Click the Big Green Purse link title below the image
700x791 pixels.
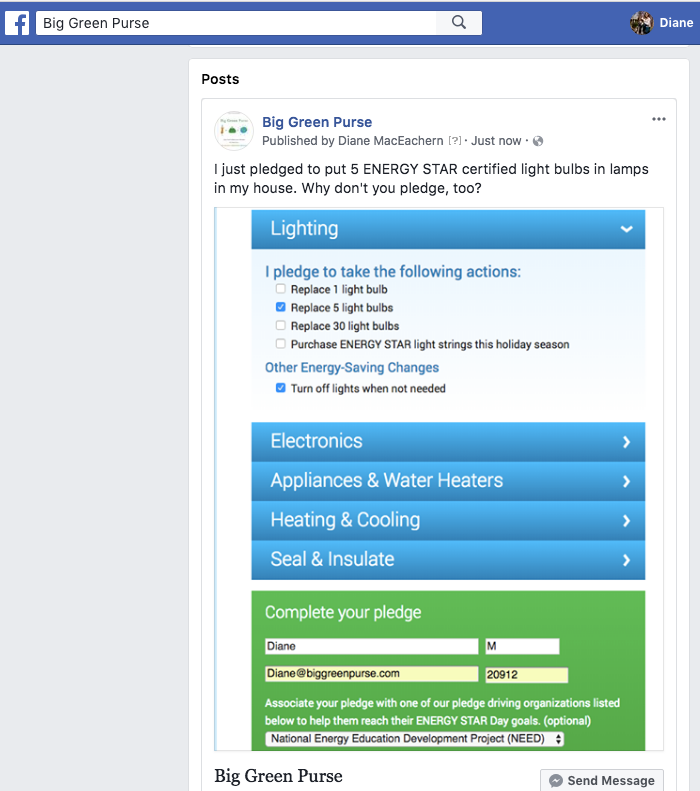point(278,776)
